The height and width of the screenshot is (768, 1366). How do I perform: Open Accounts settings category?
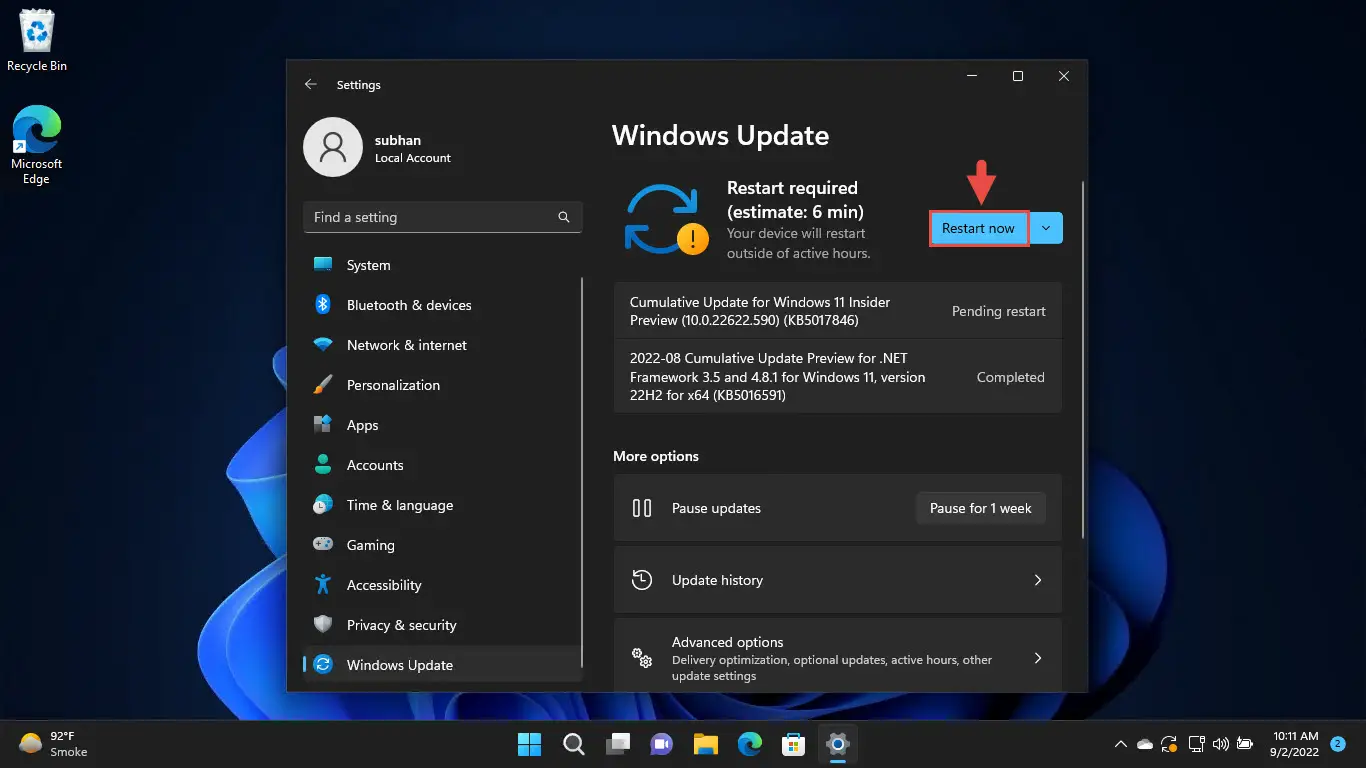pos(442,465)
